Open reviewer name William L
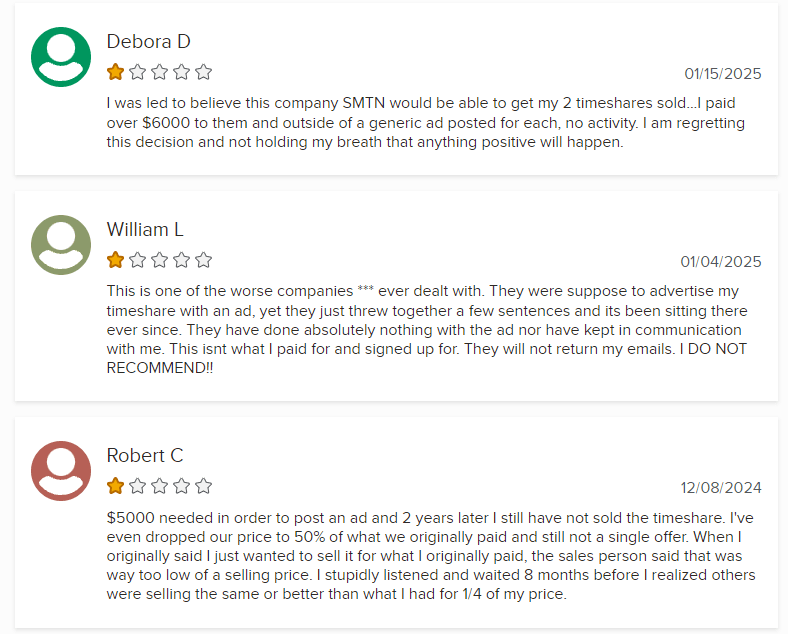The image size is (788, 634). click(145, 230)
